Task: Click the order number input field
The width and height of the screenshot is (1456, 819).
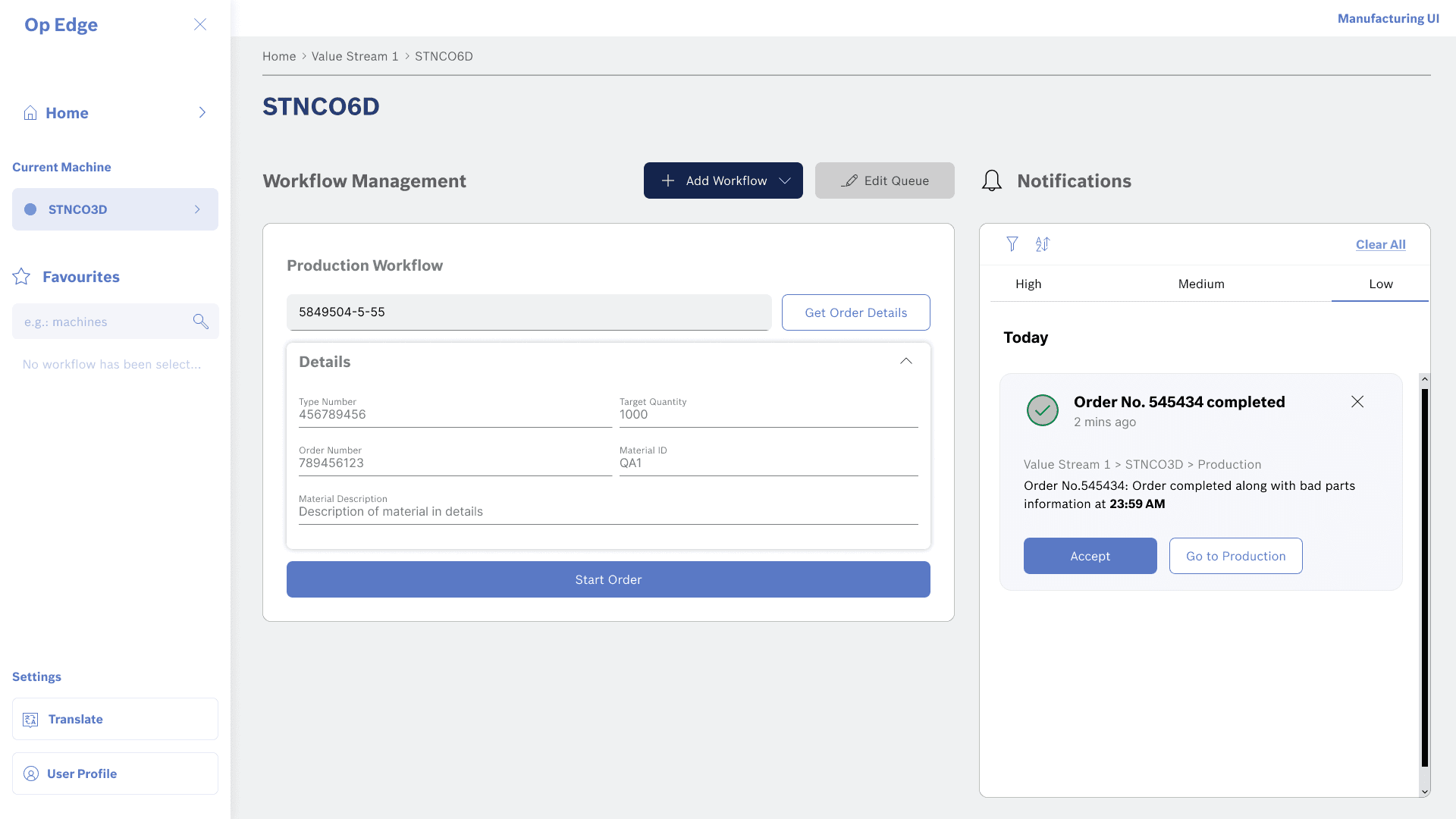Action: 529,312
